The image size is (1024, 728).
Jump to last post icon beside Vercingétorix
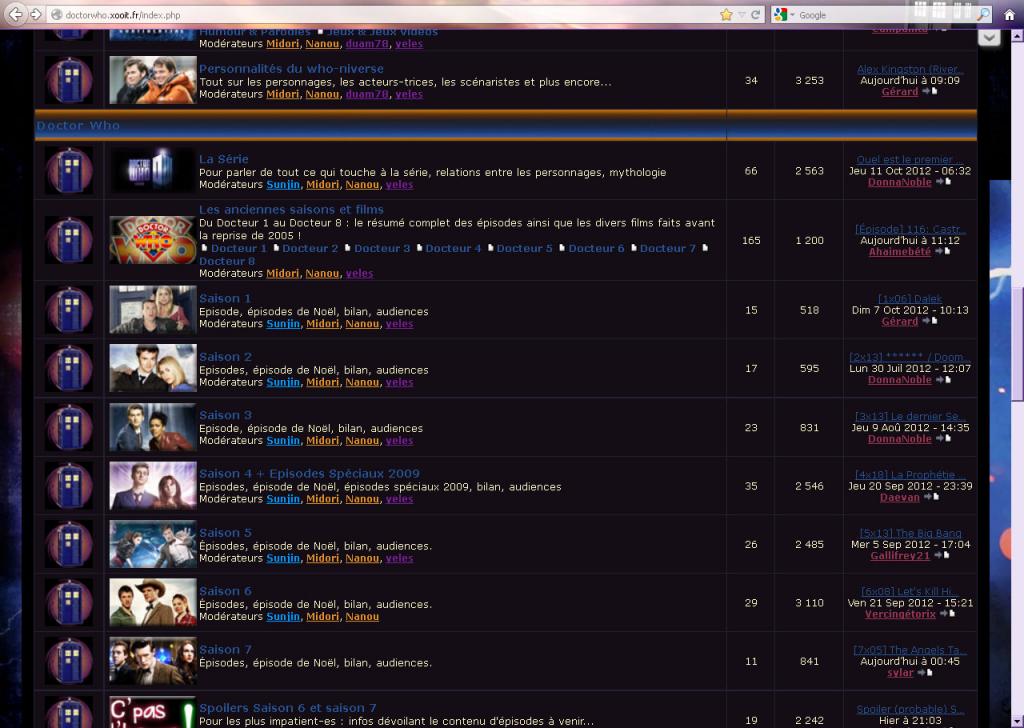[947, 614]
